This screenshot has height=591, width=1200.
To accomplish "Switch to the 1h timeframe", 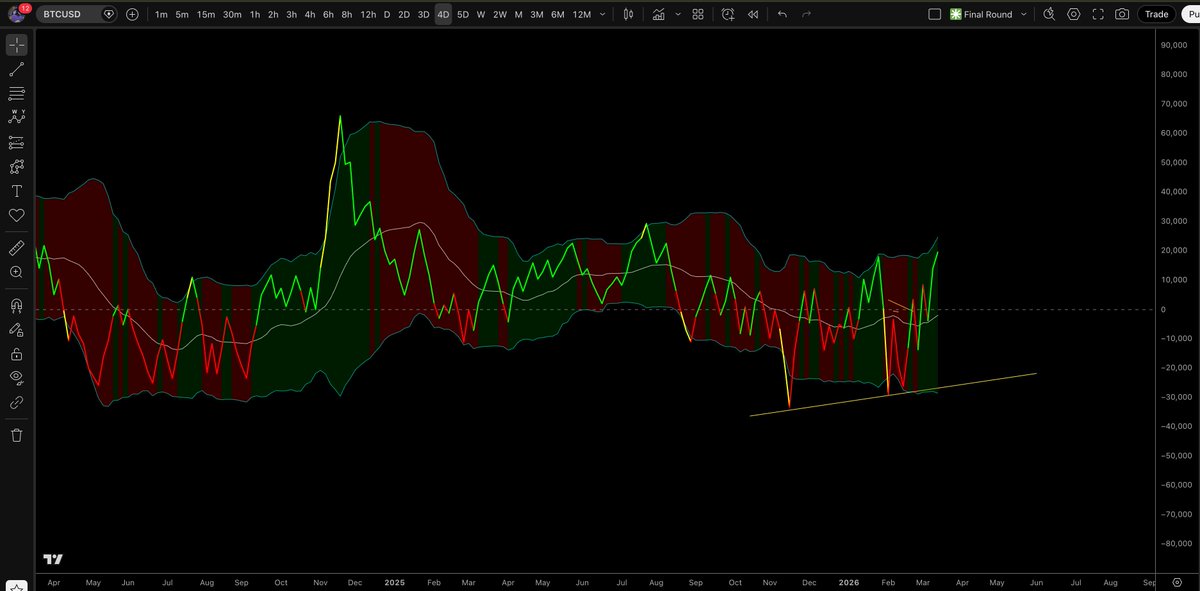I will [255, 14].
